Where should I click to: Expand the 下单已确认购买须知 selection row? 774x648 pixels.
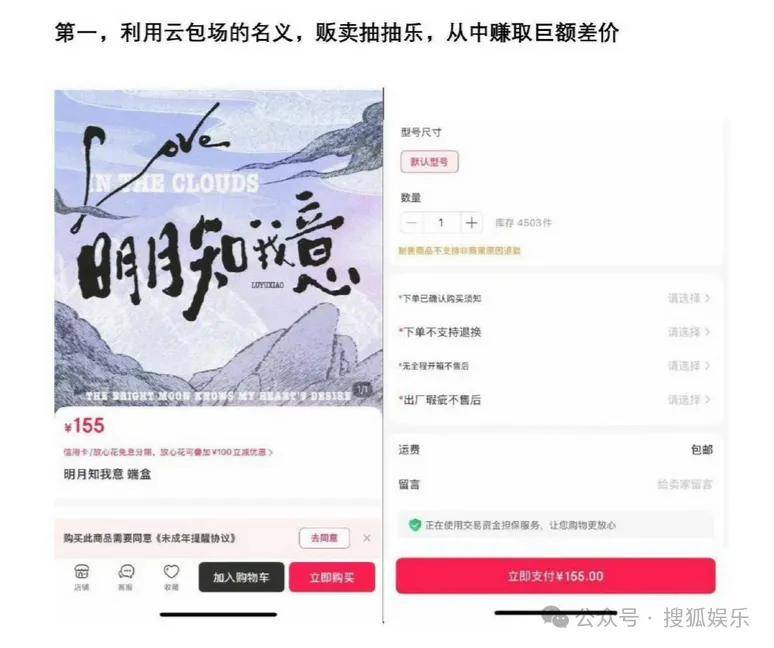(555, 298)
